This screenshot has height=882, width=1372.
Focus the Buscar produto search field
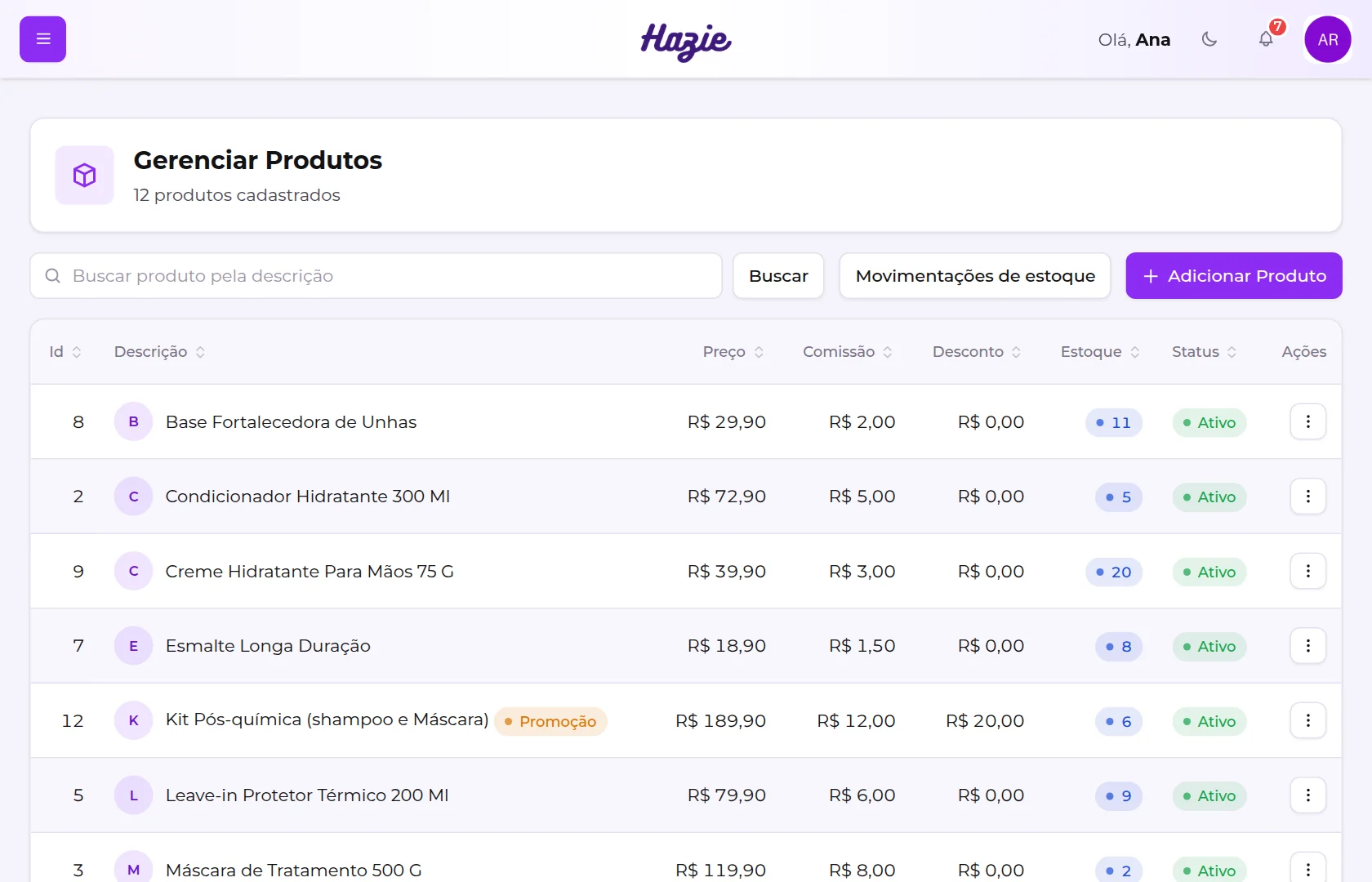376,276
